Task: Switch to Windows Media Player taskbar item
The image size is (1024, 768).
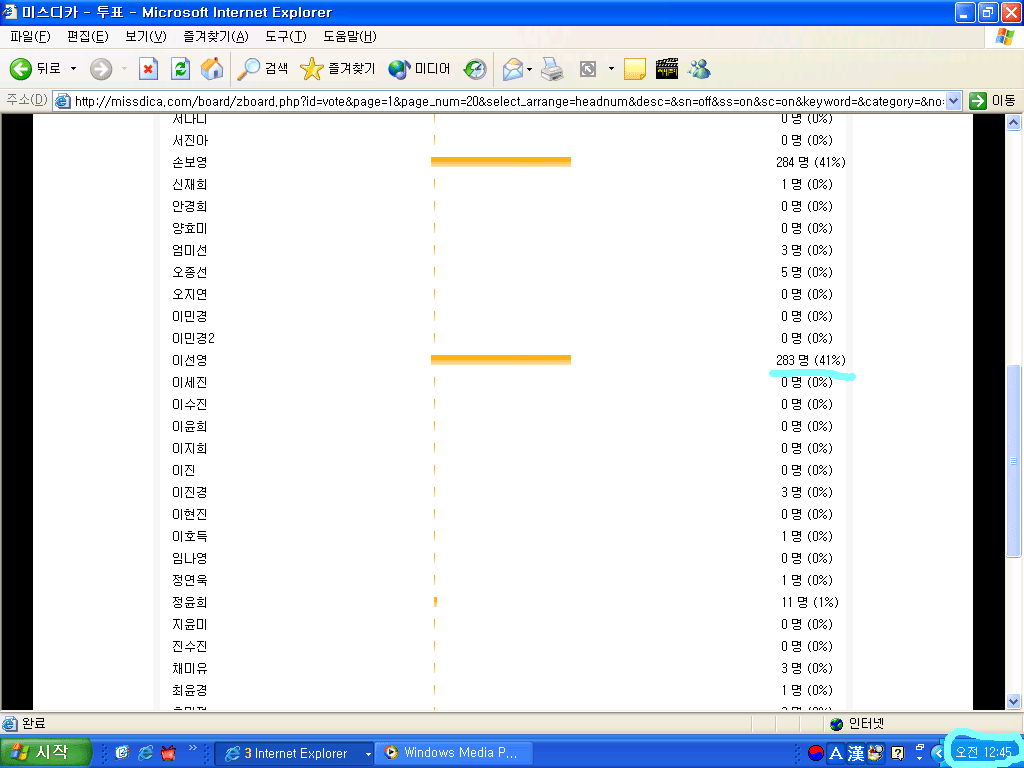Action: coord(455,753)
